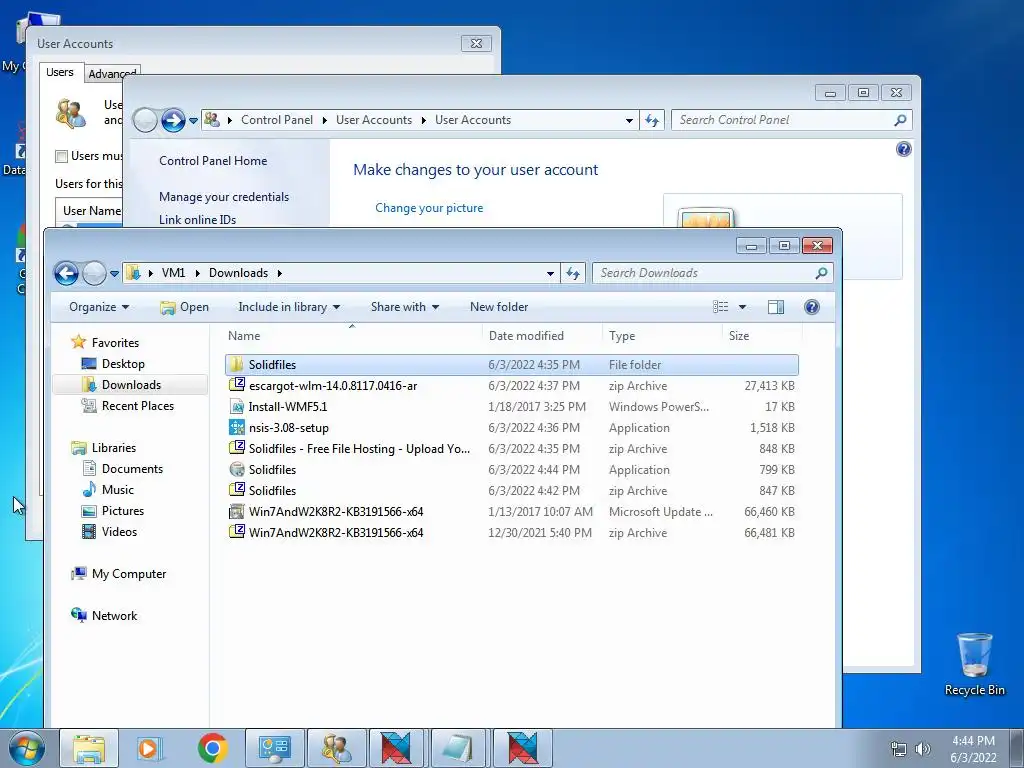1024x768 pixels.
Task: Sort by the Date modified column
Action: click(542, 336)
